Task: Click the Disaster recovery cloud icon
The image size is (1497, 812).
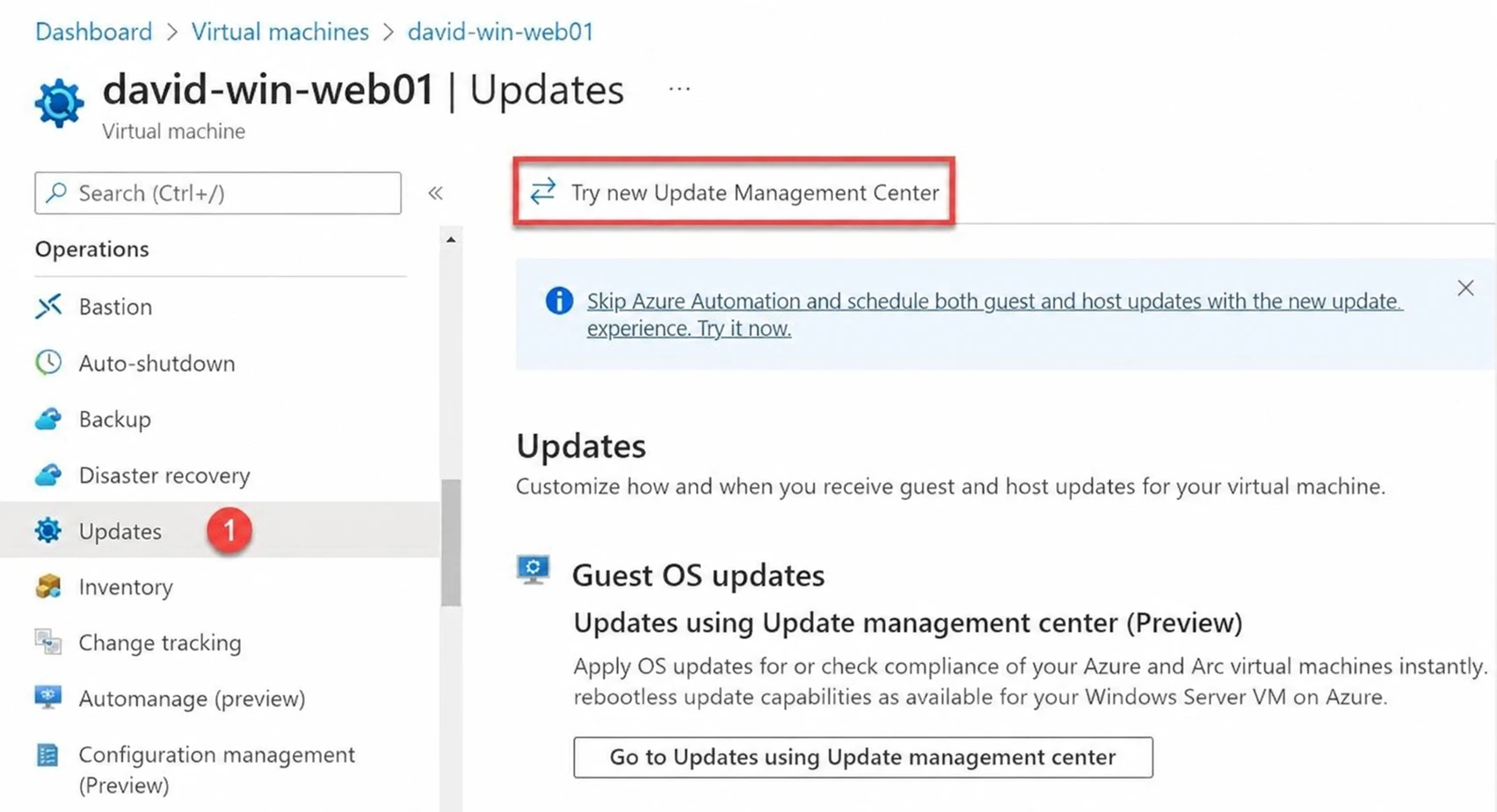Action: pos(48,475)
